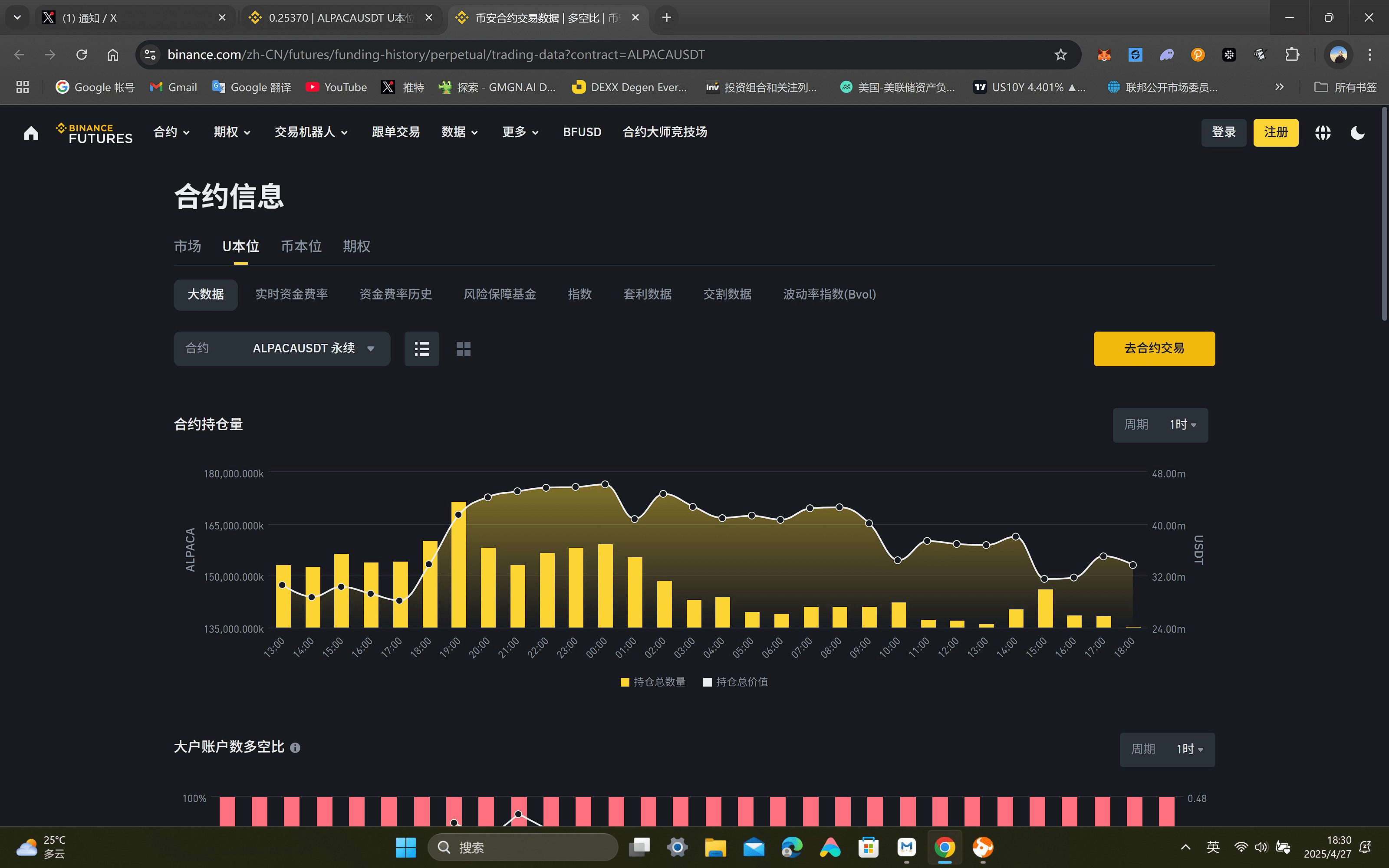Image resolution: width=1389 pixels, height=868 pixels.
Task: Click the 去合约交易 button
Action: pos(1154,349)
